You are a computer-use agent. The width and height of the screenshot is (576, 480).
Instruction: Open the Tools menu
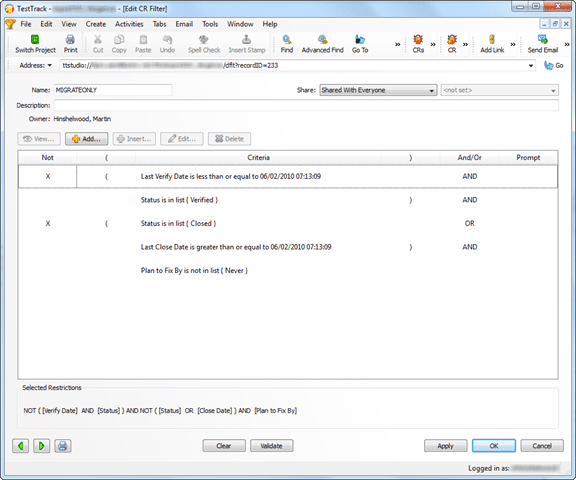[x=210, y=24]
